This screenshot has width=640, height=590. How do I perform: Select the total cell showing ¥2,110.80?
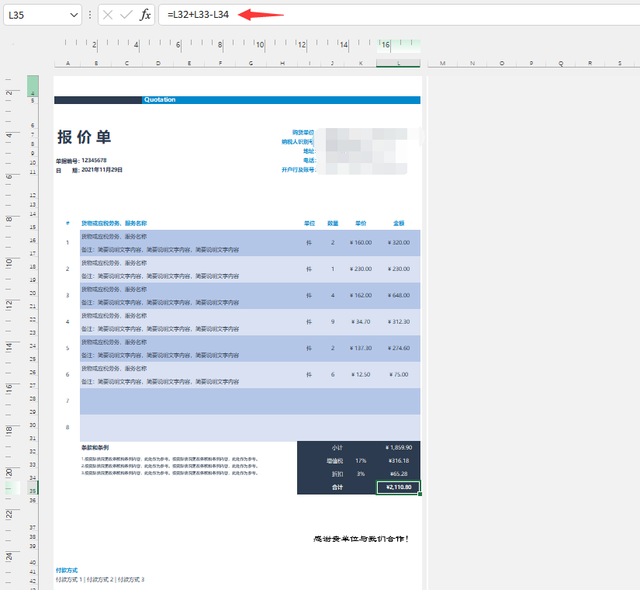click(x=398, y=487)
